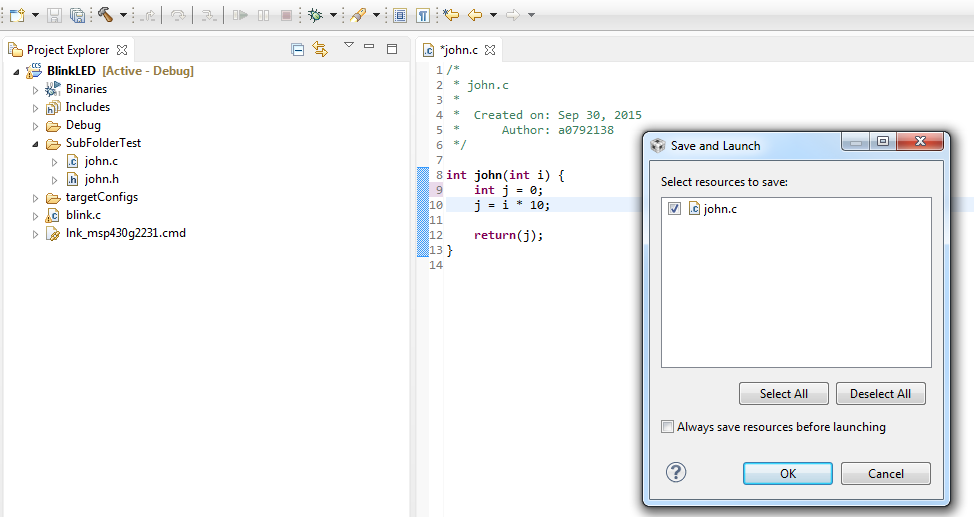Click the flashlight Search toolbar icon
Image resolution: width=974 pixels, height=517 pixels.
pos(358,15)
